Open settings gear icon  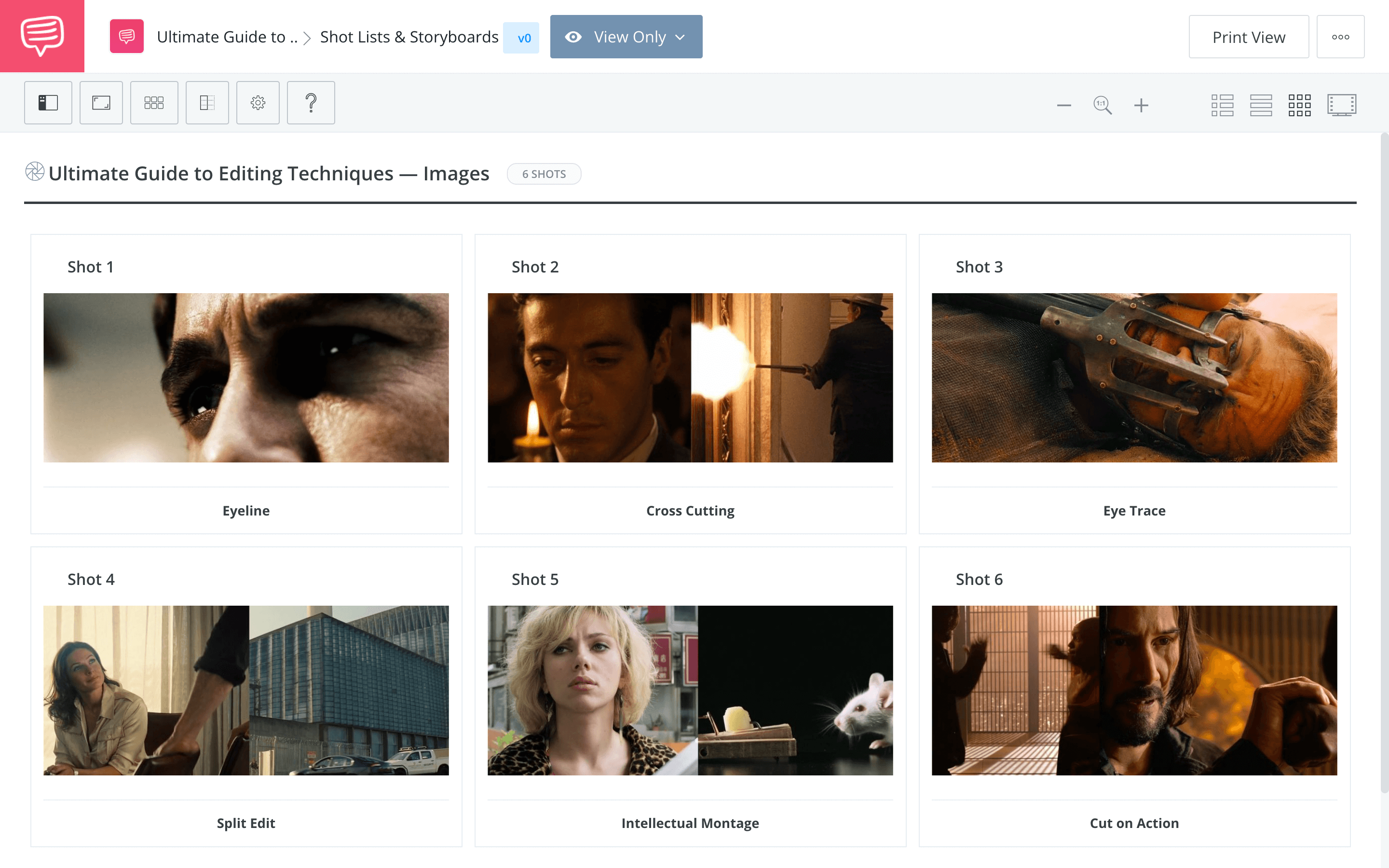258,103
